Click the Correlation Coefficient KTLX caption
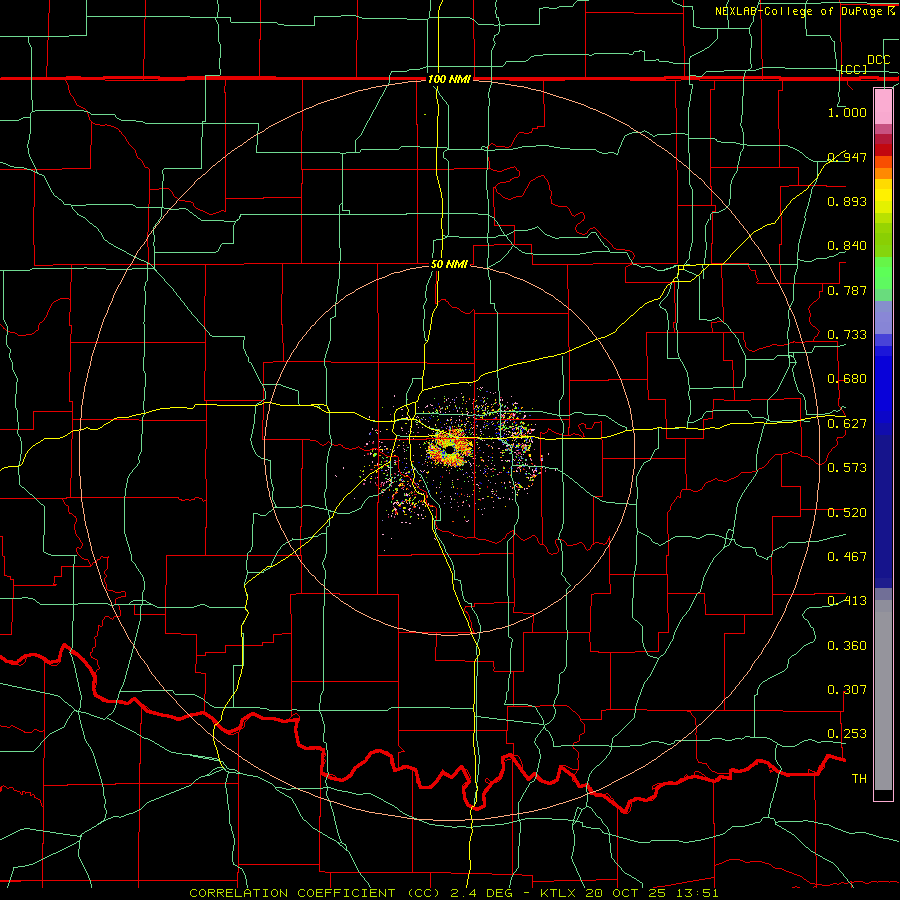The image size is (900, 900). (453, 893)
